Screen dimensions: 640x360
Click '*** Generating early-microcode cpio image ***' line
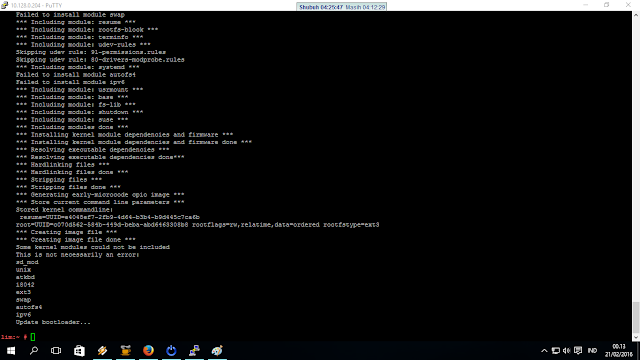click(100, 195)
